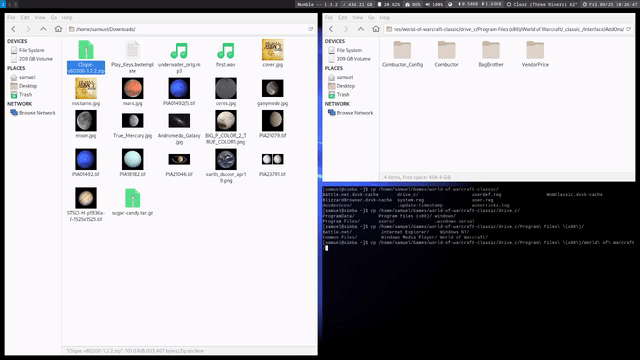Go back in the Downloads file manager

click(13, 29)
